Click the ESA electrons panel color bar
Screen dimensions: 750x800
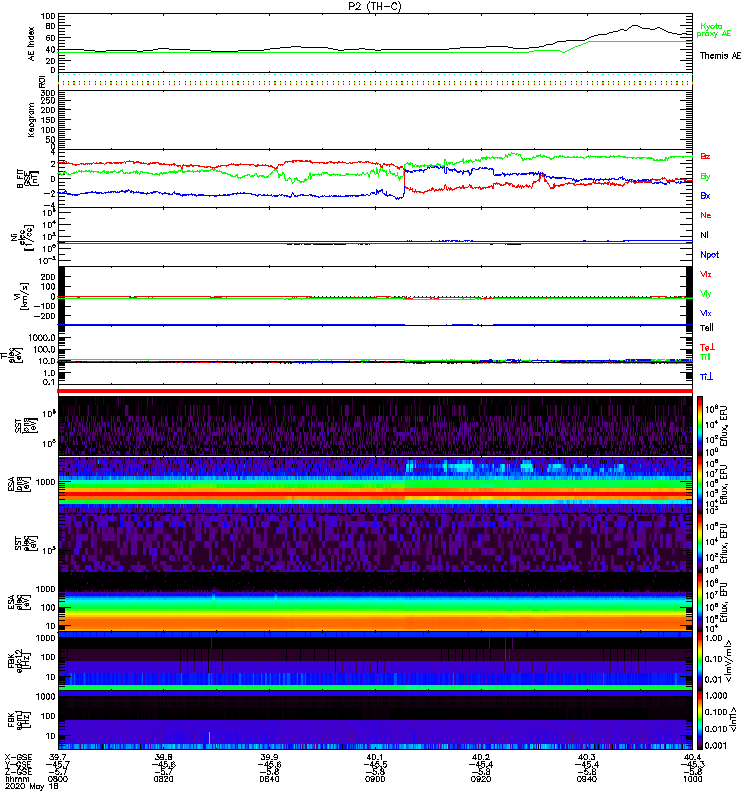click(x=700, y=602)
